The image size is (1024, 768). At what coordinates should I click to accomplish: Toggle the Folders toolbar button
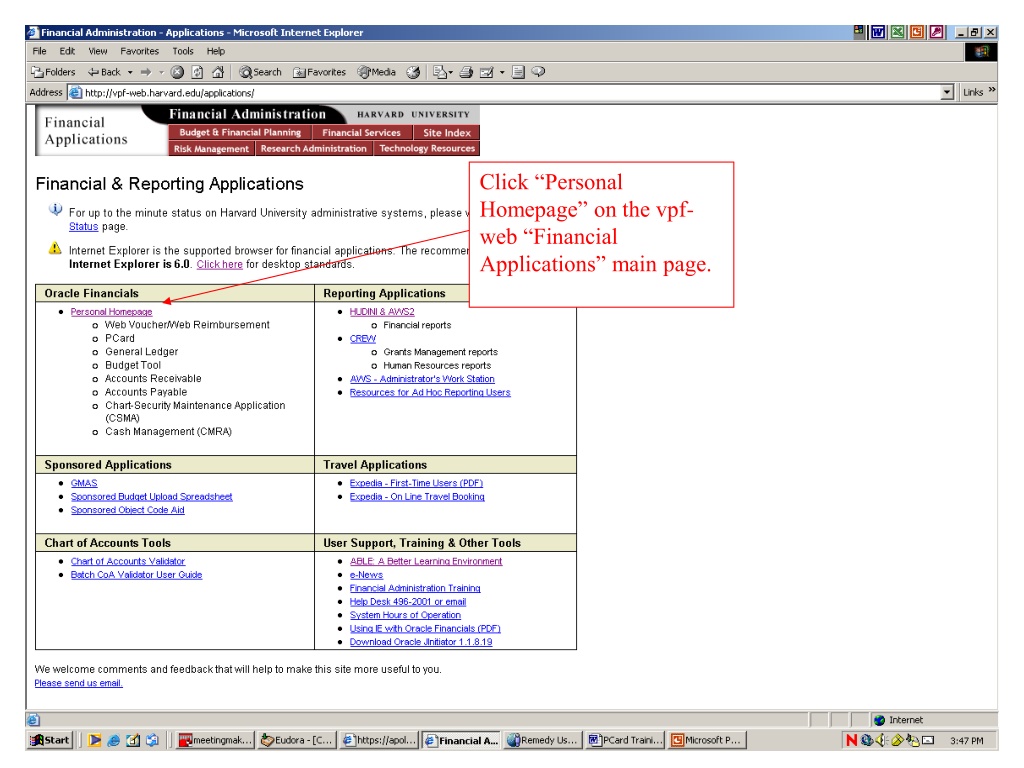coord(54,72)
